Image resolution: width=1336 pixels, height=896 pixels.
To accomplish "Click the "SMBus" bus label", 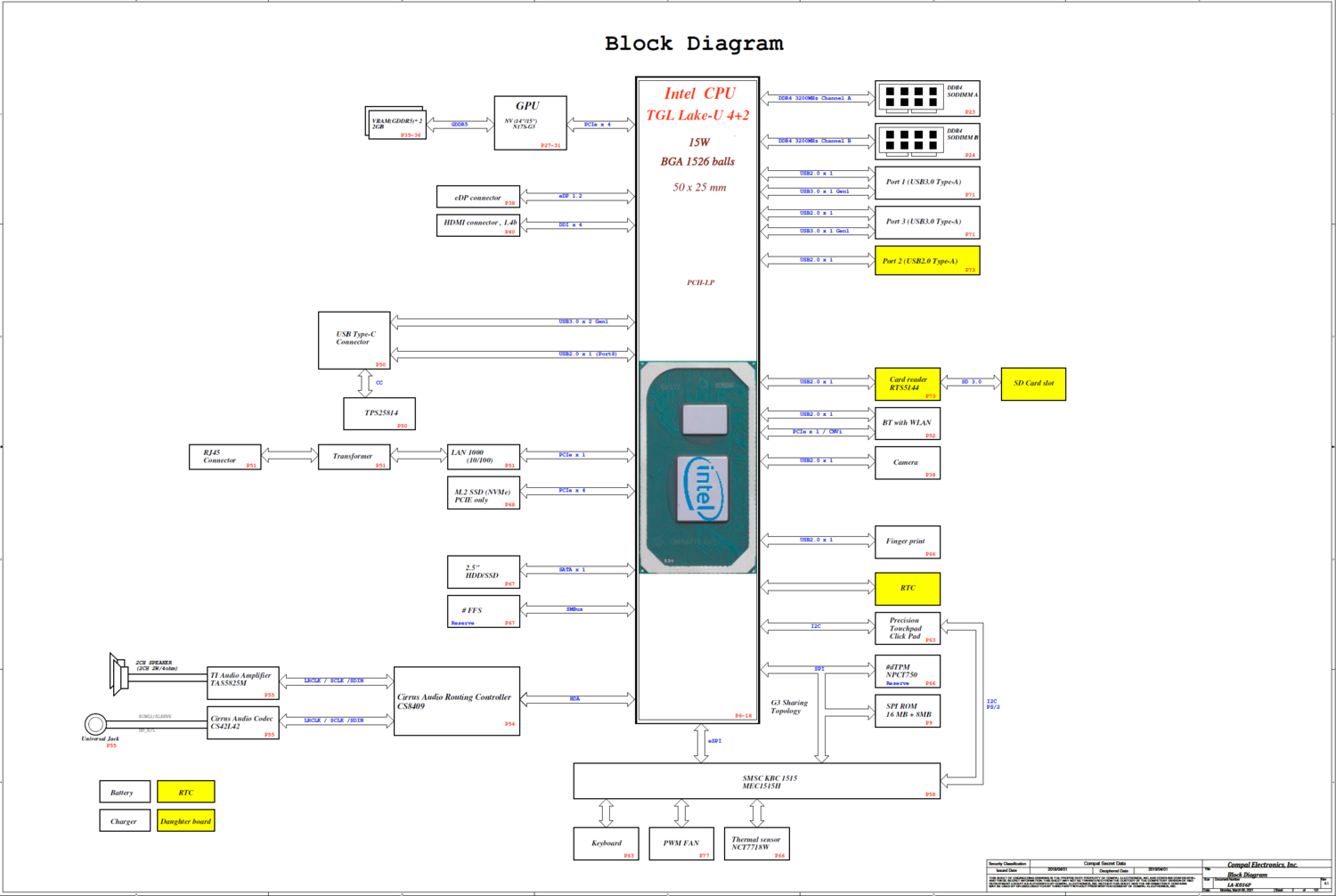I will point(574,609).
